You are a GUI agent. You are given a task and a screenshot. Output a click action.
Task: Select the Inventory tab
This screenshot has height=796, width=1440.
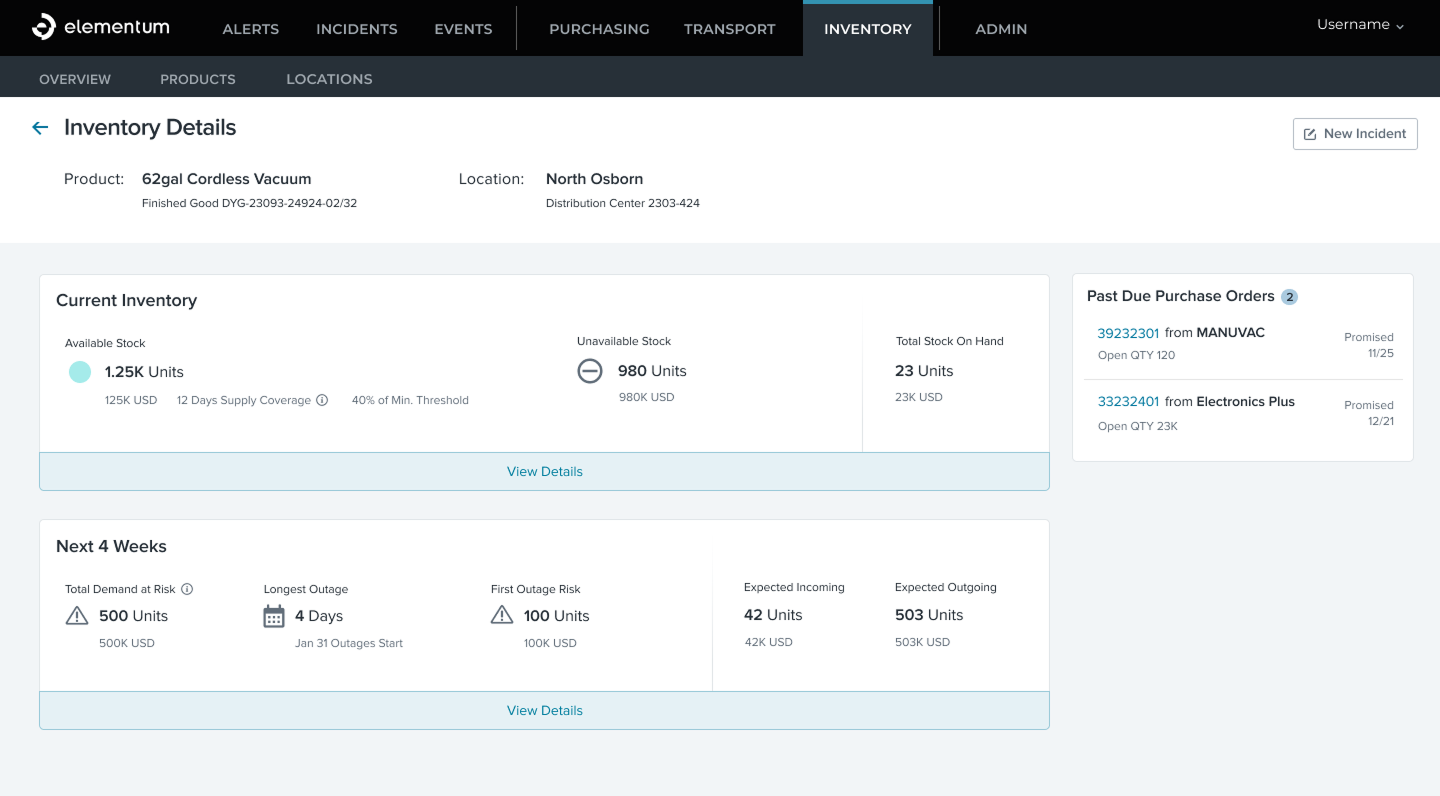pyautogui.click(x=868, y=29)
